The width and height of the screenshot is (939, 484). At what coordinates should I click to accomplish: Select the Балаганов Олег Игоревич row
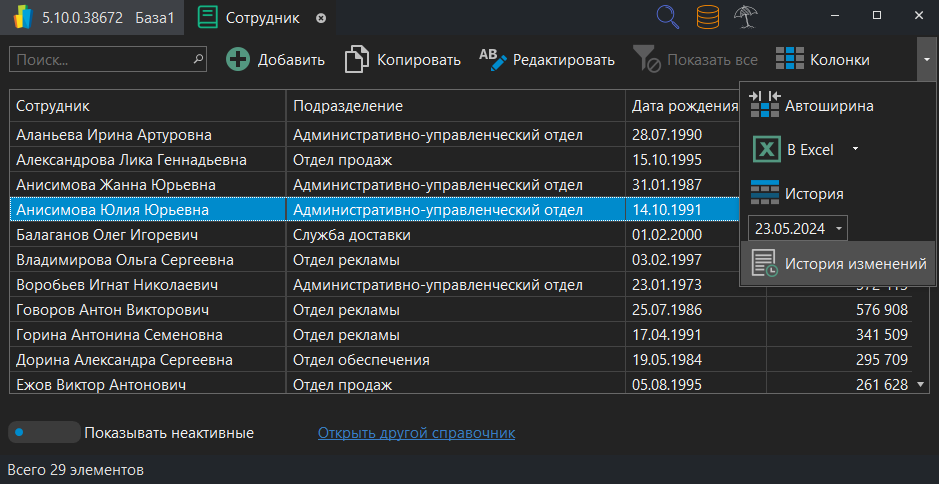[x=148, y=235]
